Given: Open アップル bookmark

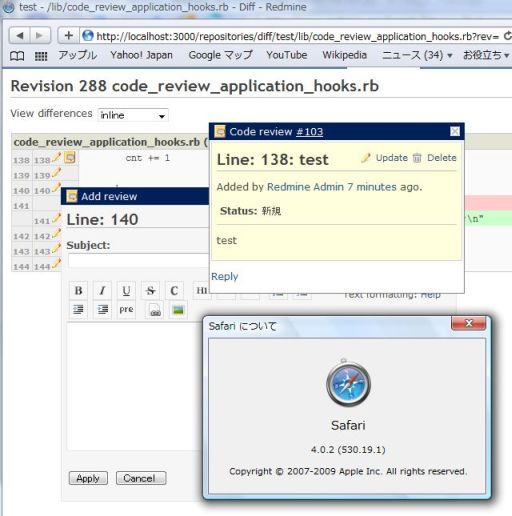Looking at the screenshot, I should pos(78,55).
